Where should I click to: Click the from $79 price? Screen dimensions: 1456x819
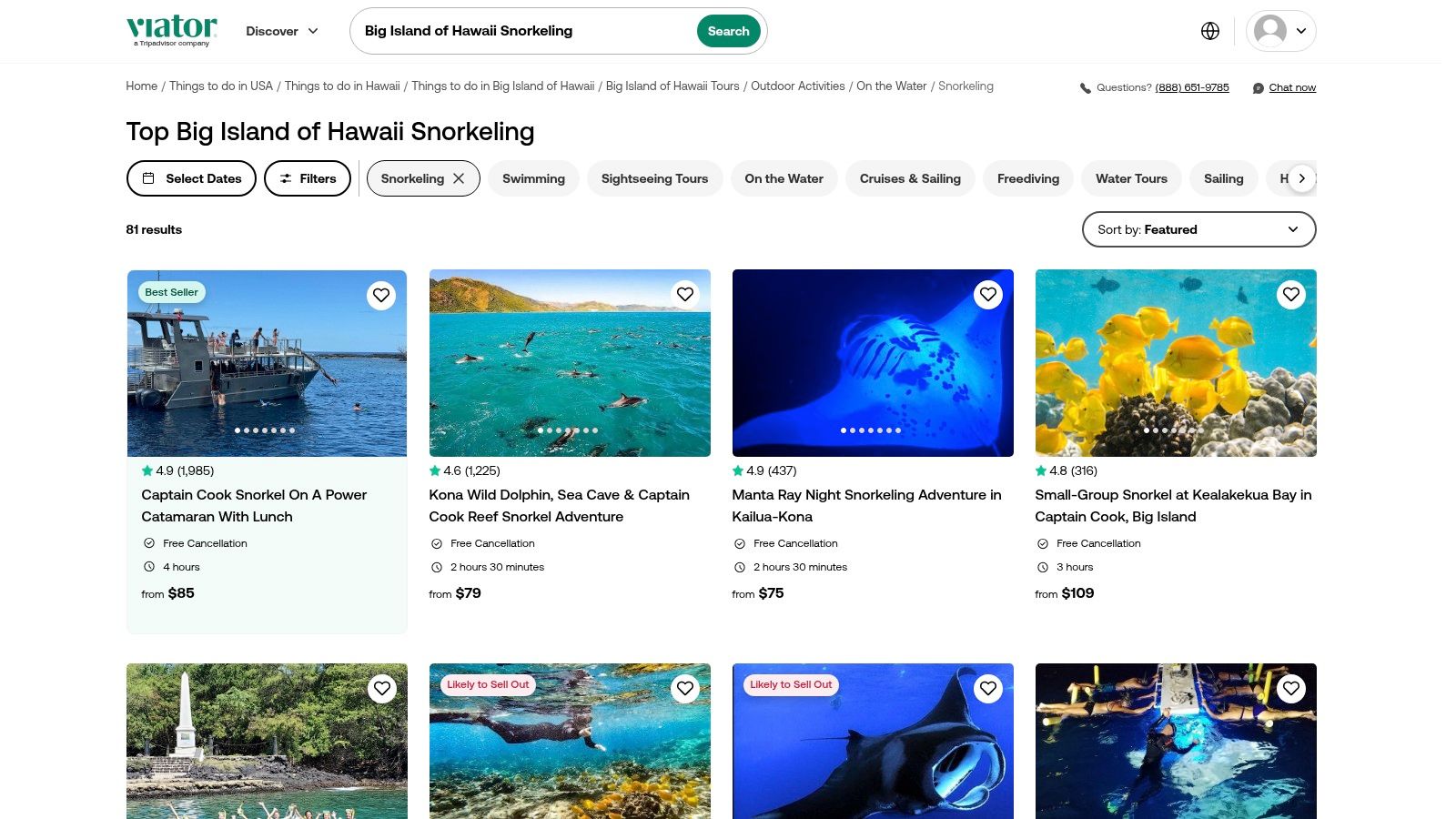tap(455, 593)
